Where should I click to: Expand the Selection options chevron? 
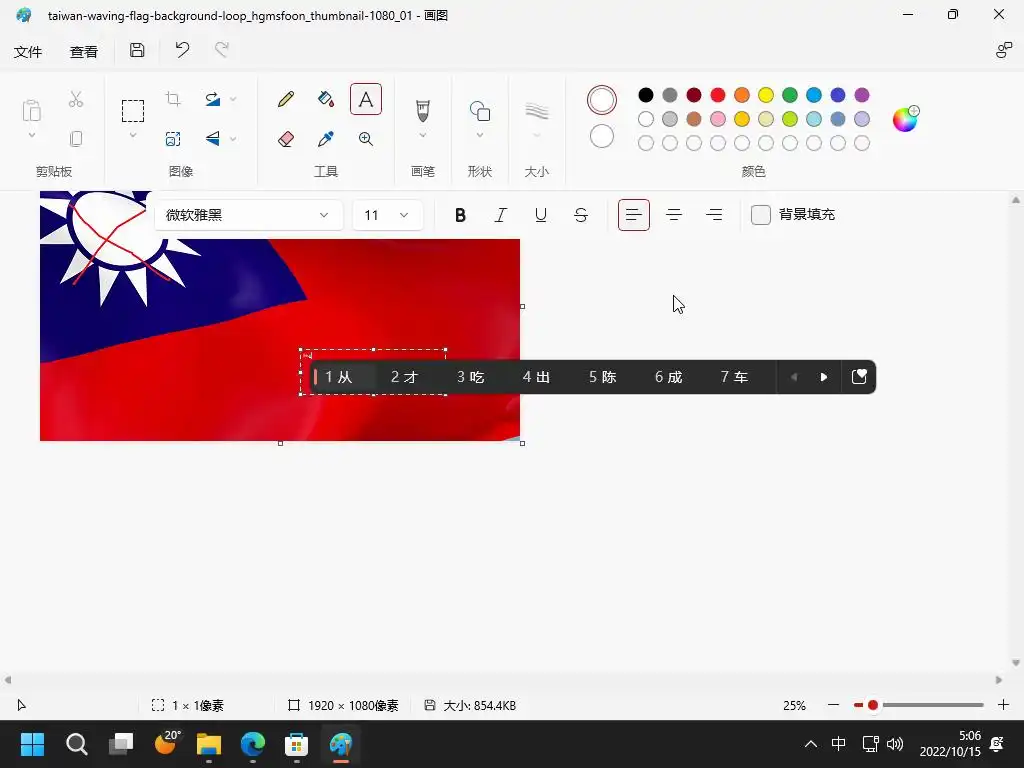(133, 135)
